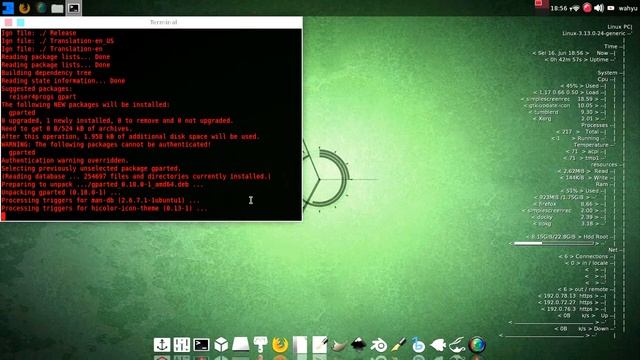Click the red terminal cursor prompt
Image resolution: width=640 pixels, height=360 pixels.
coord(4,216)
